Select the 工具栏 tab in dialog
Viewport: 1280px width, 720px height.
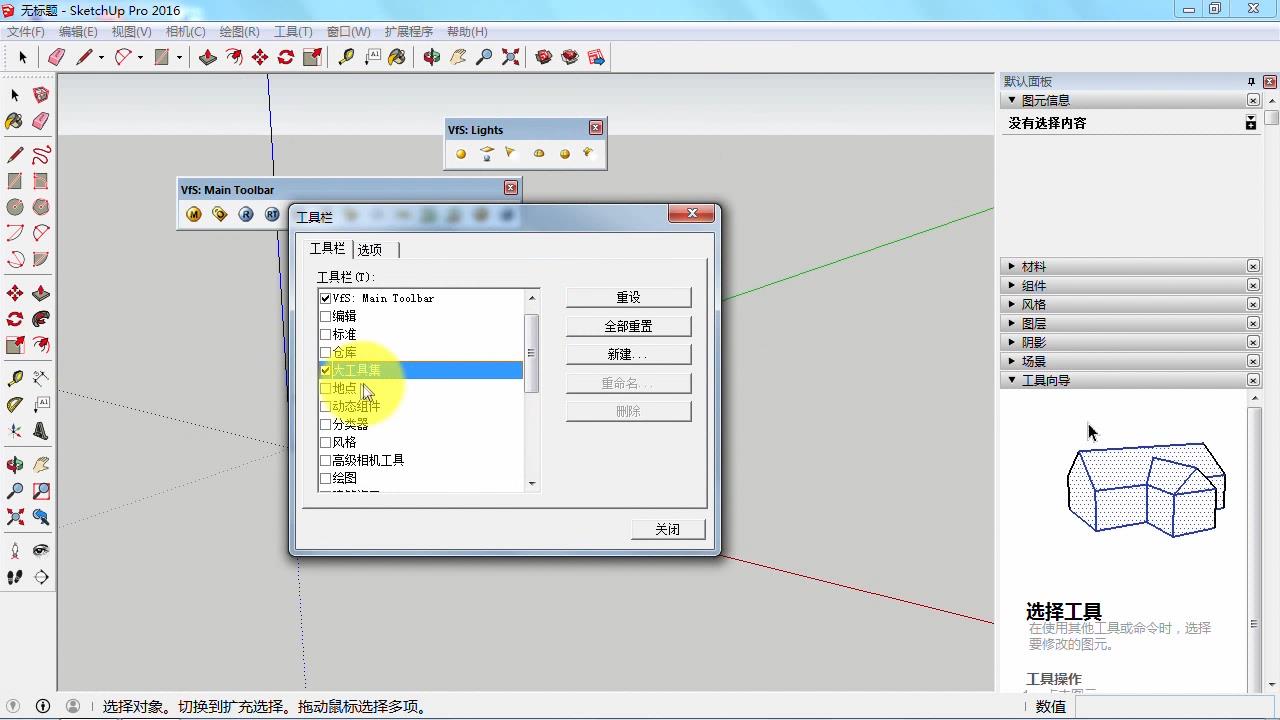(x=327, y=248)
